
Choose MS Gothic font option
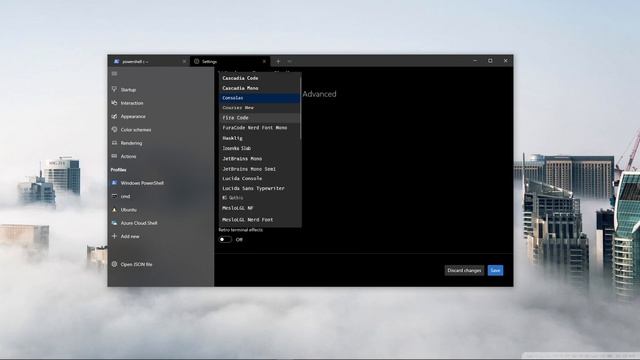(260, 198)
